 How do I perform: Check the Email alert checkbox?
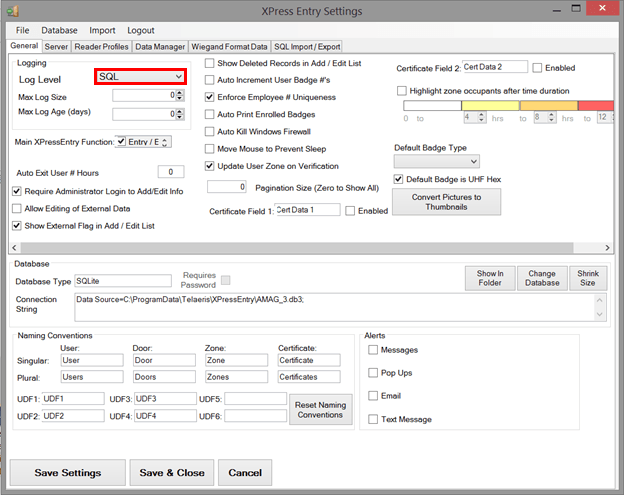click(373, 396)
